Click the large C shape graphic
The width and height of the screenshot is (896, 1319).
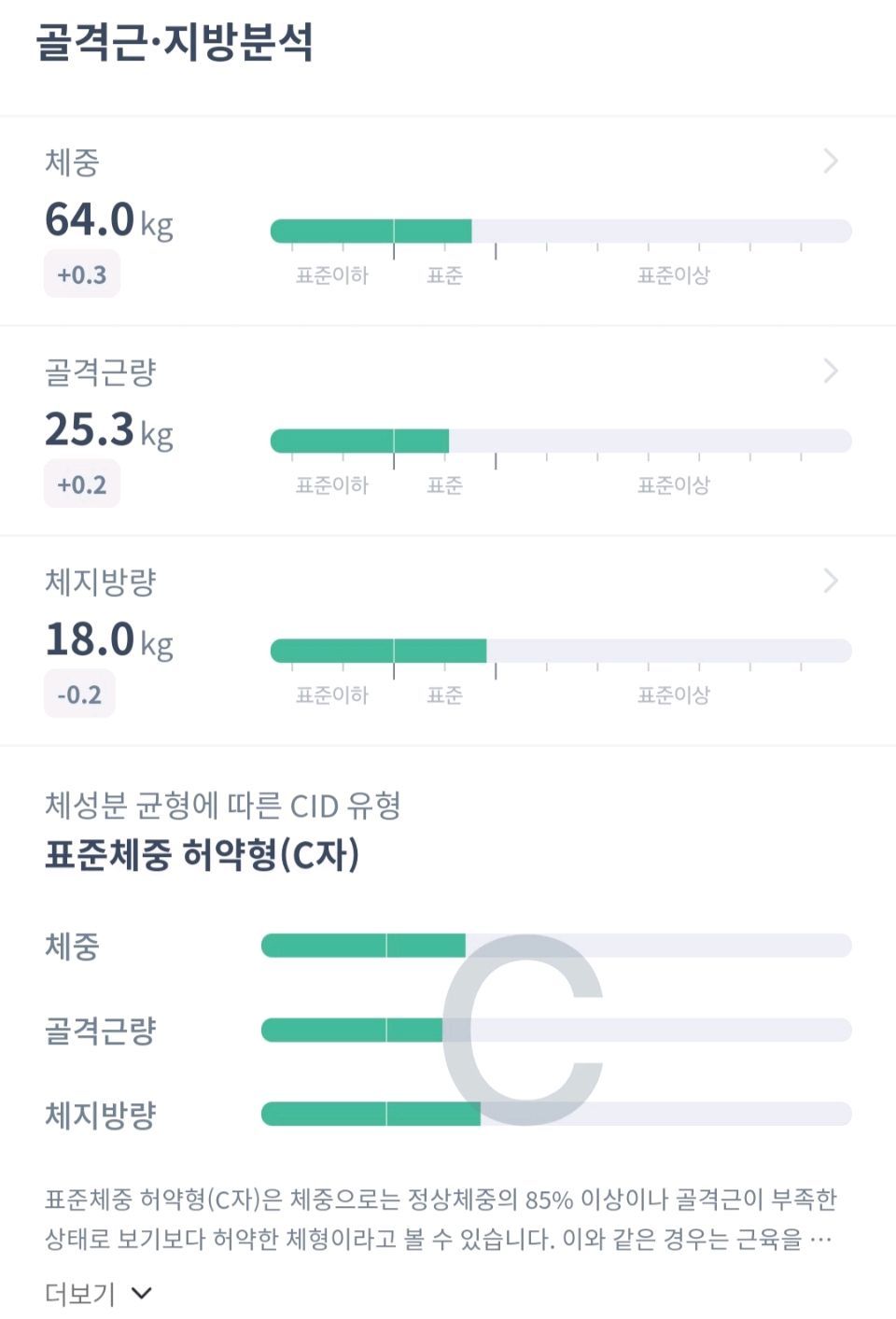(x=524, y=1030)
